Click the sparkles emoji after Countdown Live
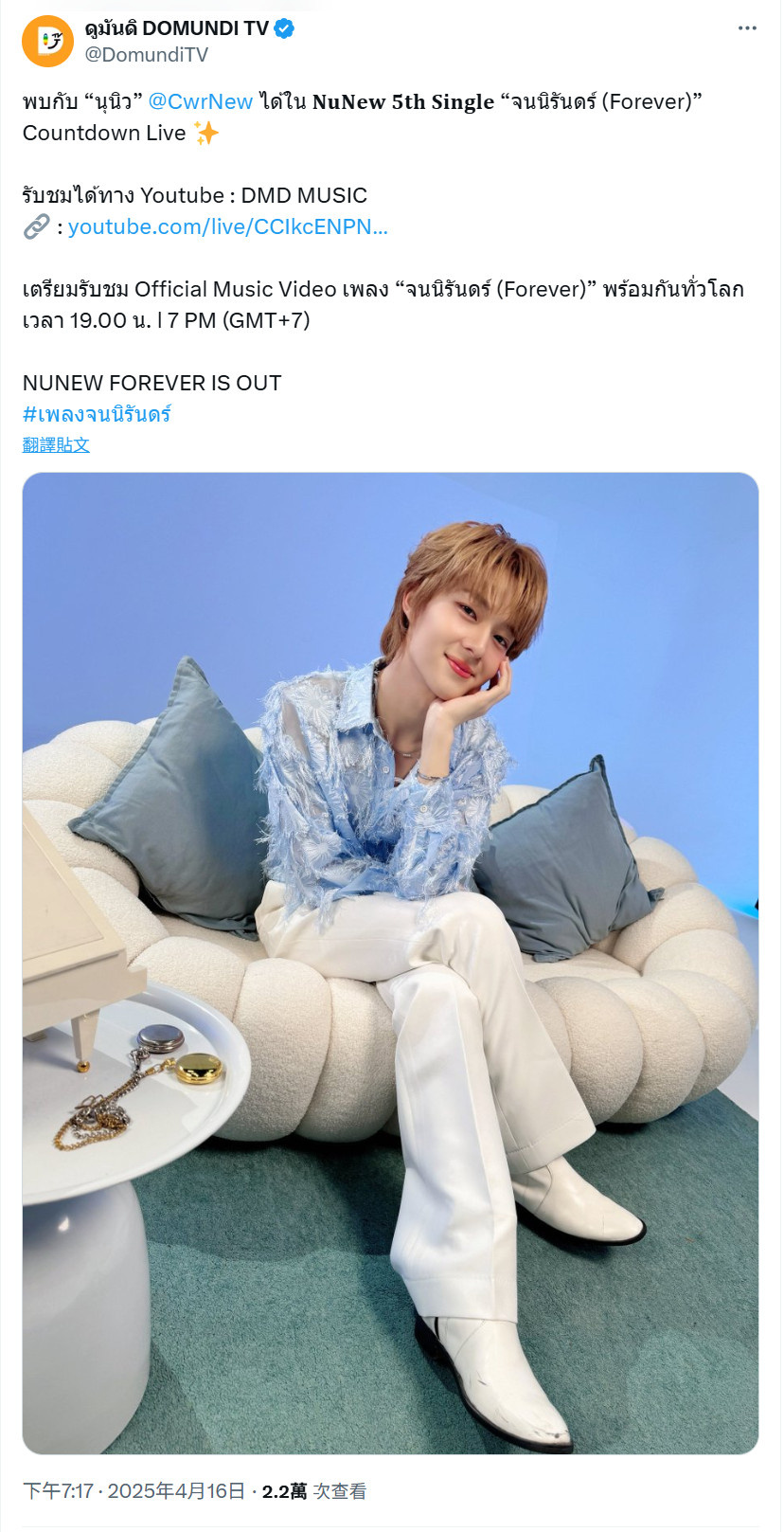This screenshot has width=784, height=1532. point(205,133)
